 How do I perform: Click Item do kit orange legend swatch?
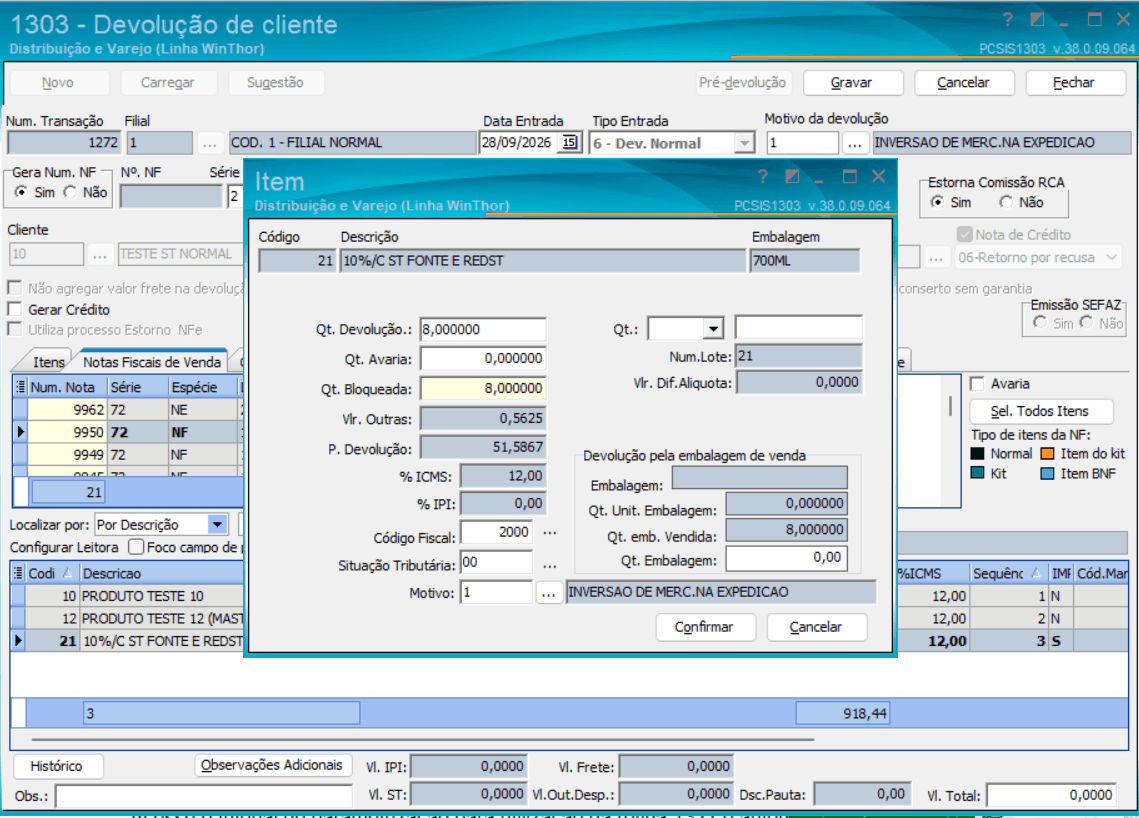point(1047,453)
